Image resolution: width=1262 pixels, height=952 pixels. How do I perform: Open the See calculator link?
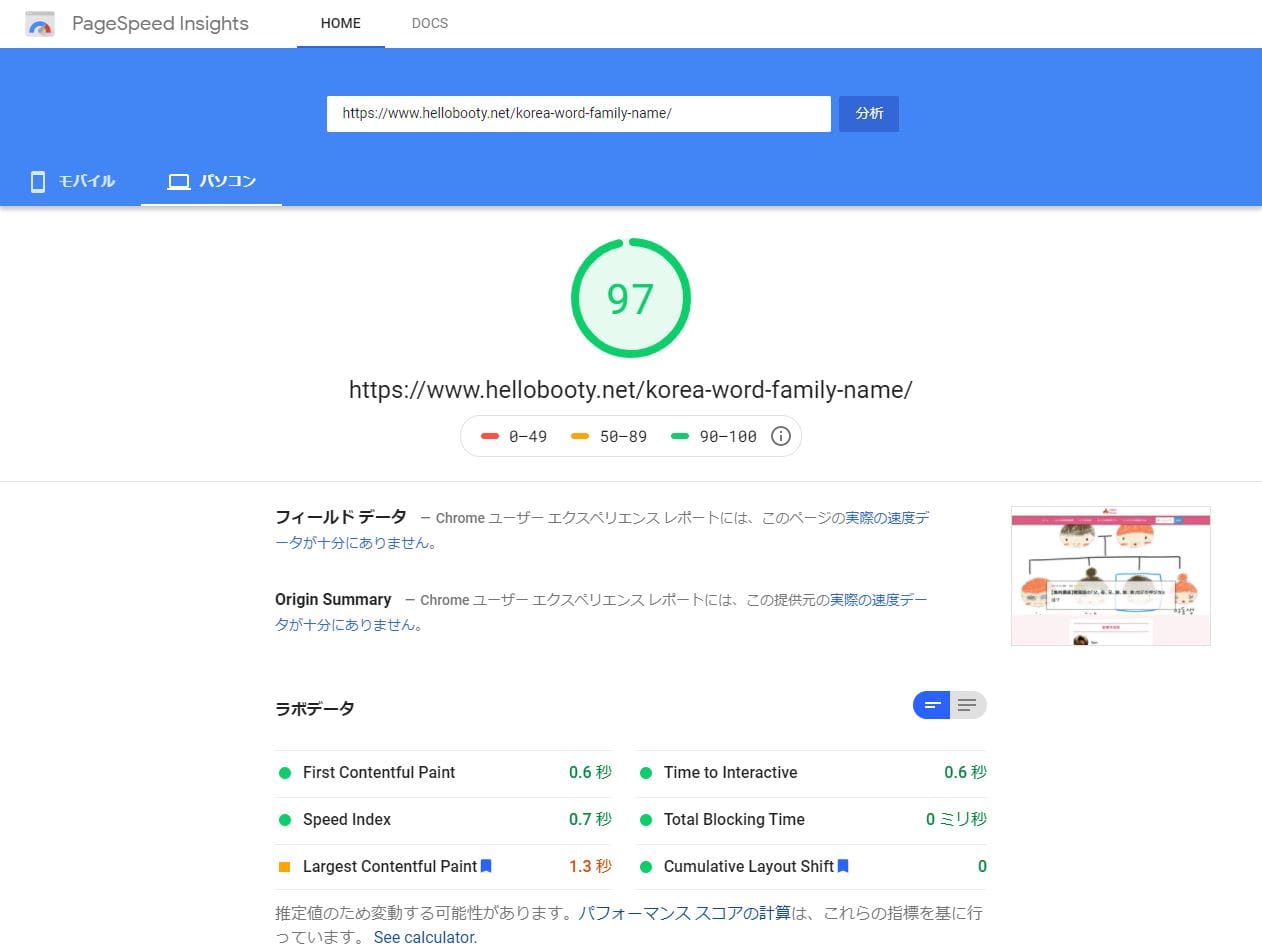click(425, 937)
